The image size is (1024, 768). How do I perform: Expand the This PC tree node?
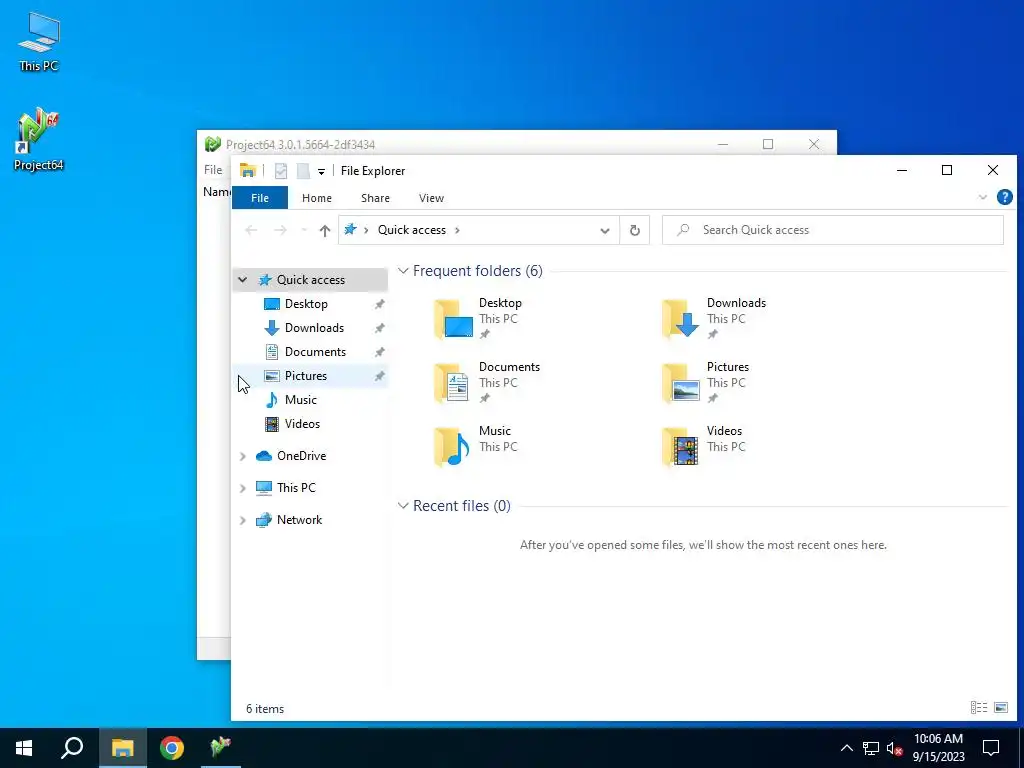[x=242, y=488]
